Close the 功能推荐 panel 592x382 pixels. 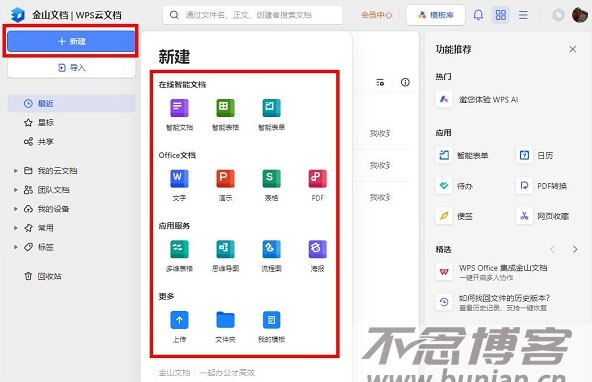pyautogui.click(x=572, y=49)
